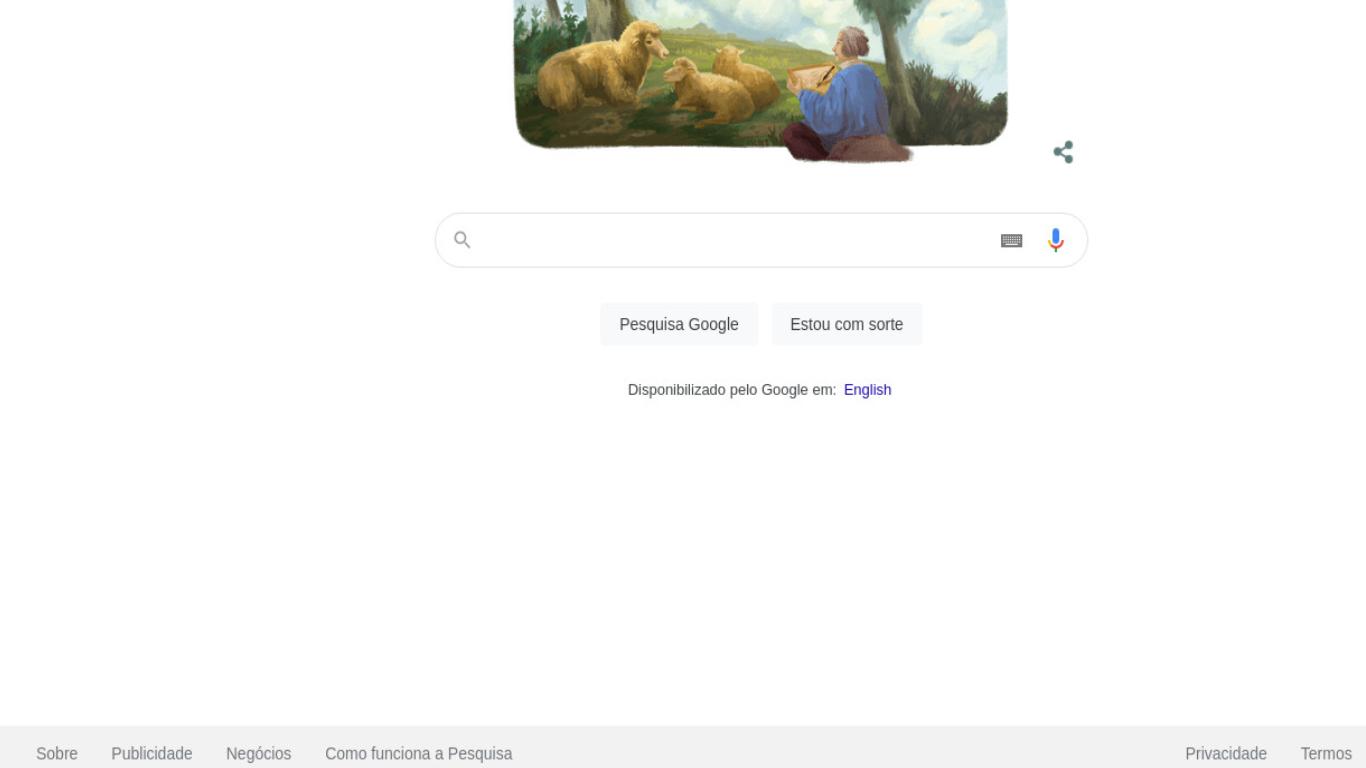Click the Estou com sorte button

click(846, 324)
